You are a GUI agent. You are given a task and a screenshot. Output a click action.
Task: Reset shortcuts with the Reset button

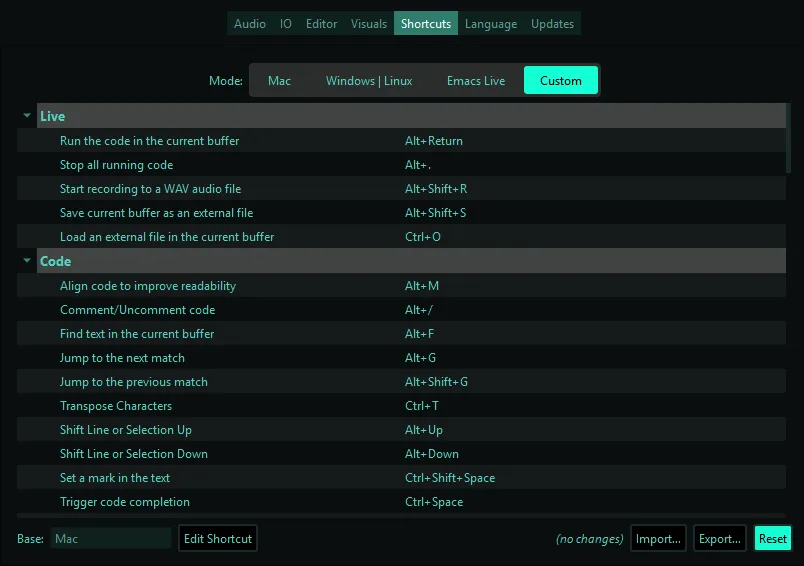[x=772, y=538]
